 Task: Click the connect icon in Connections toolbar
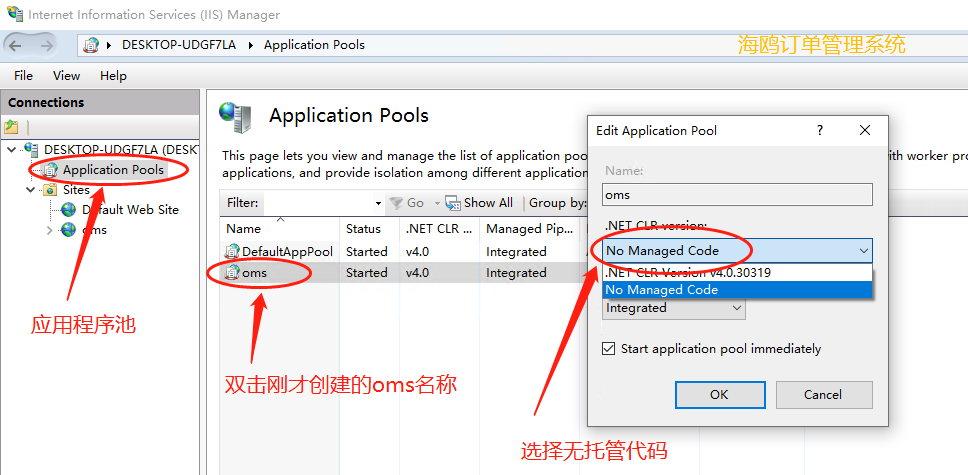(11, 127)
